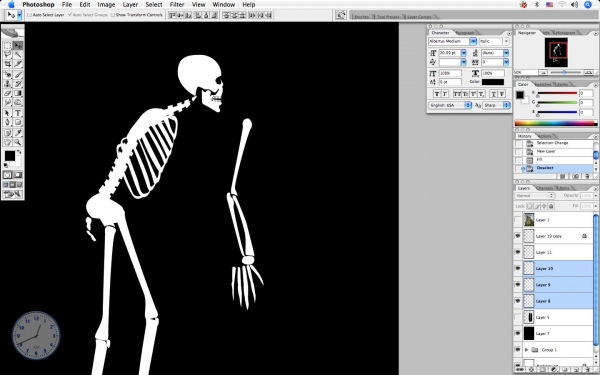This screenshot has height=375, width=600.
Task: Open tracking dropdown arrow in Character panel
Action: coord(506,62)
